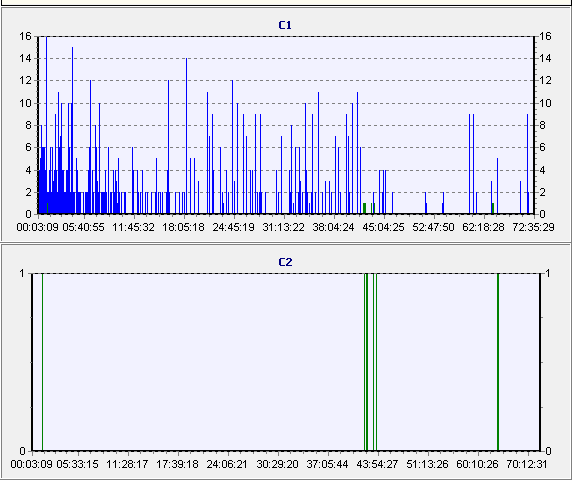The height and width of the screenshot is (480, 572).
Task: Select the tallest blue bar reaching 16 in C1
Action: coord(46,125)
